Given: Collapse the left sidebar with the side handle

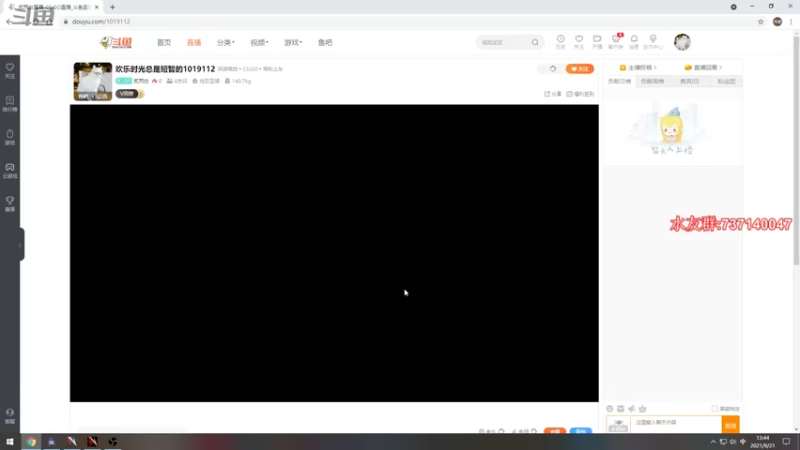Looking at the screenshot, I should [x=21, y=245].
